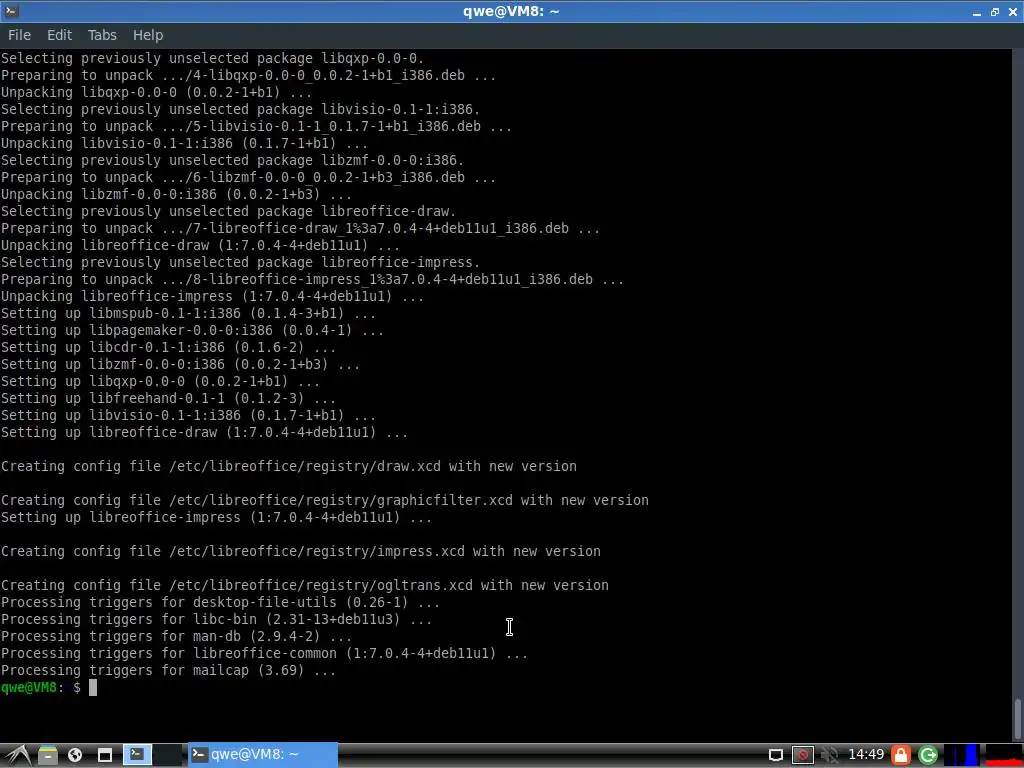Click the terminal icon in the title bar
Image resolution: width=1024 pixels, height=768 pixels.
click(x=11, y=11)
